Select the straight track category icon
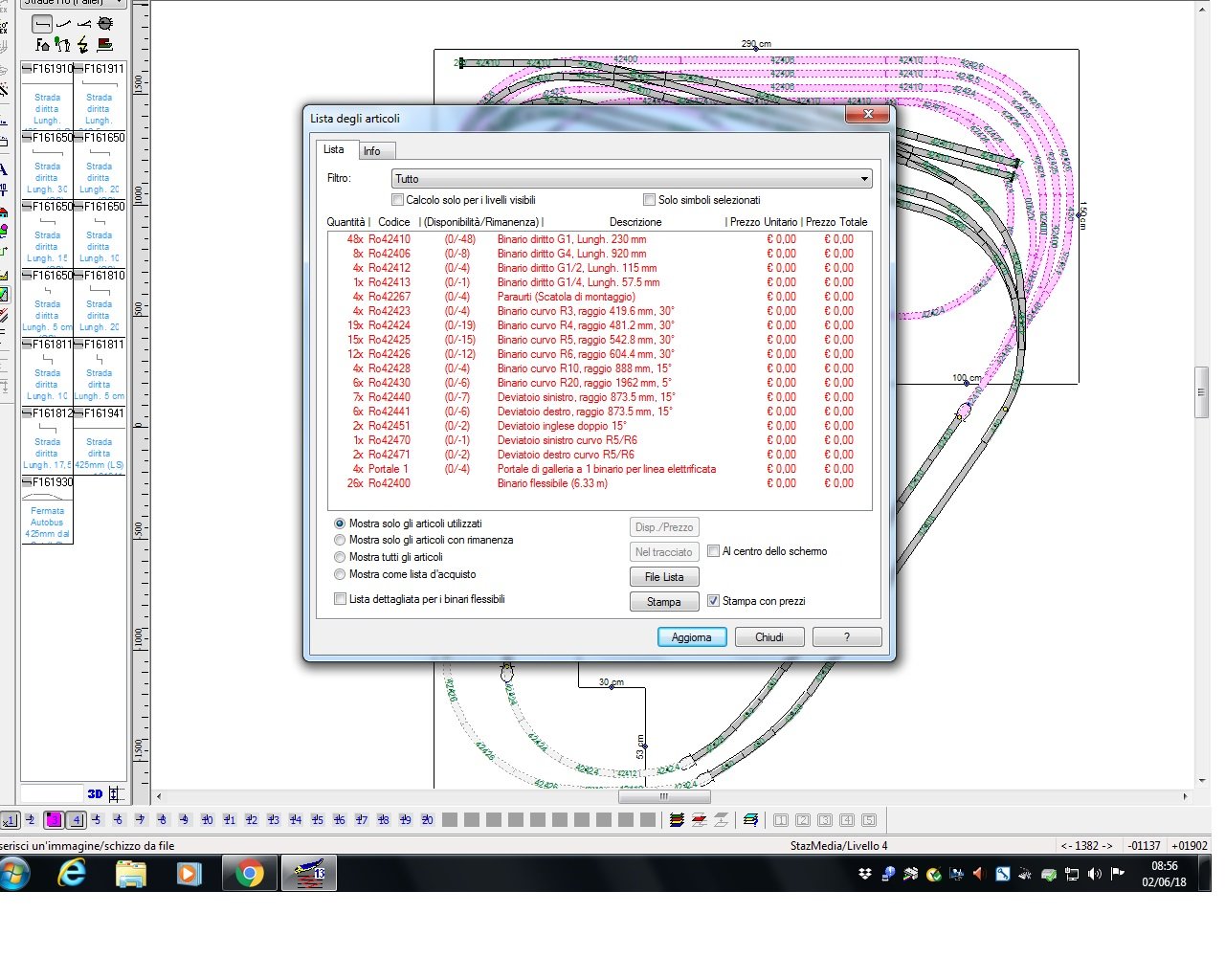The height and width of the screenshot is (980, 1225). [x=42, y=24]
